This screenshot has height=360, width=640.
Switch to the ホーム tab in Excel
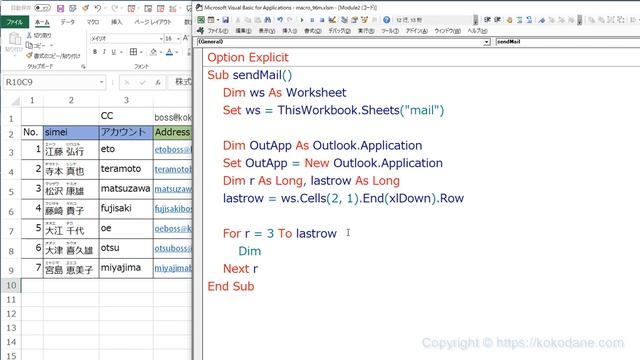point(42,22)
